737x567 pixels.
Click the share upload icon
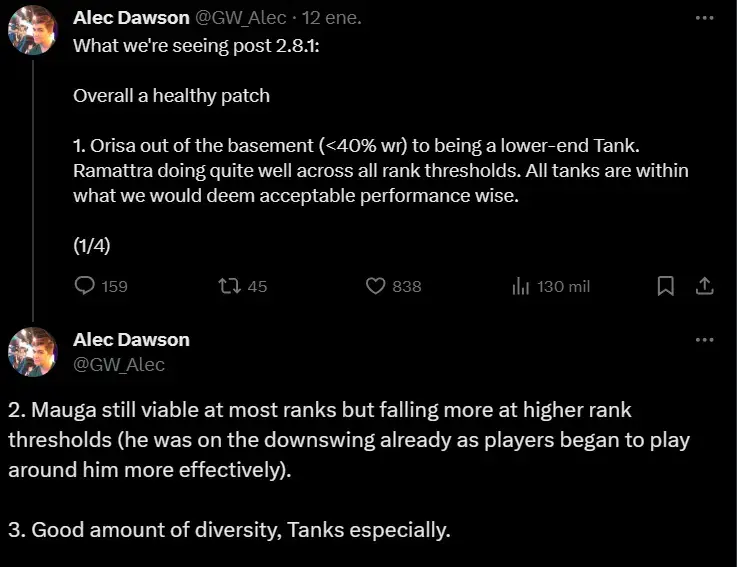tap(705, 286)
